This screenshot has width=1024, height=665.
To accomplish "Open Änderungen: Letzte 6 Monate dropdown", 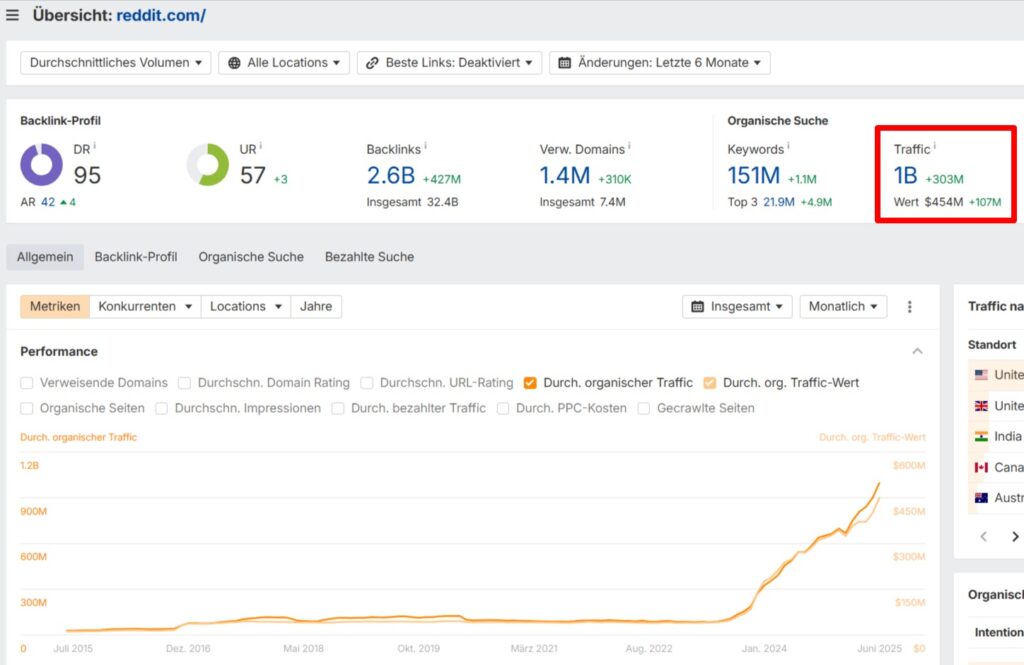I will [660, 63].
